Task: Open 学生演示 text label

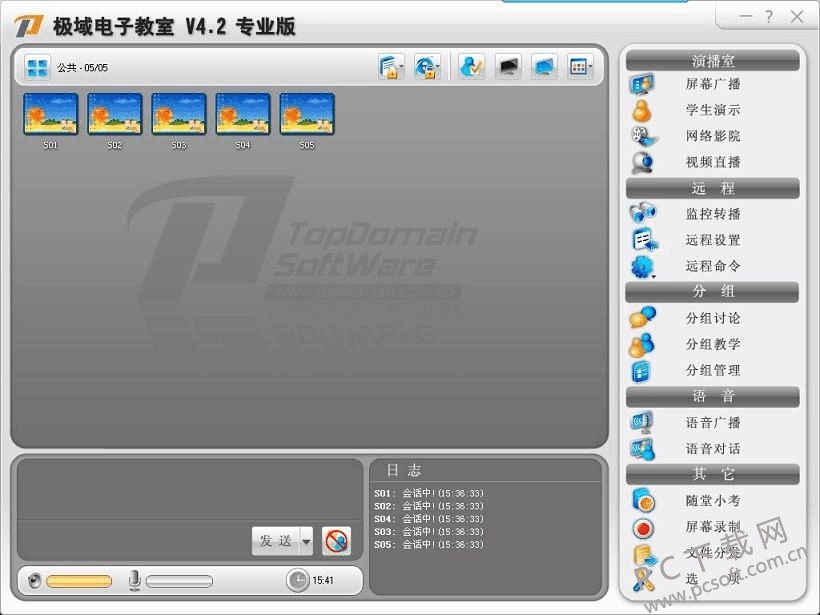Action: pyautogui.click(x=713, y=110)
